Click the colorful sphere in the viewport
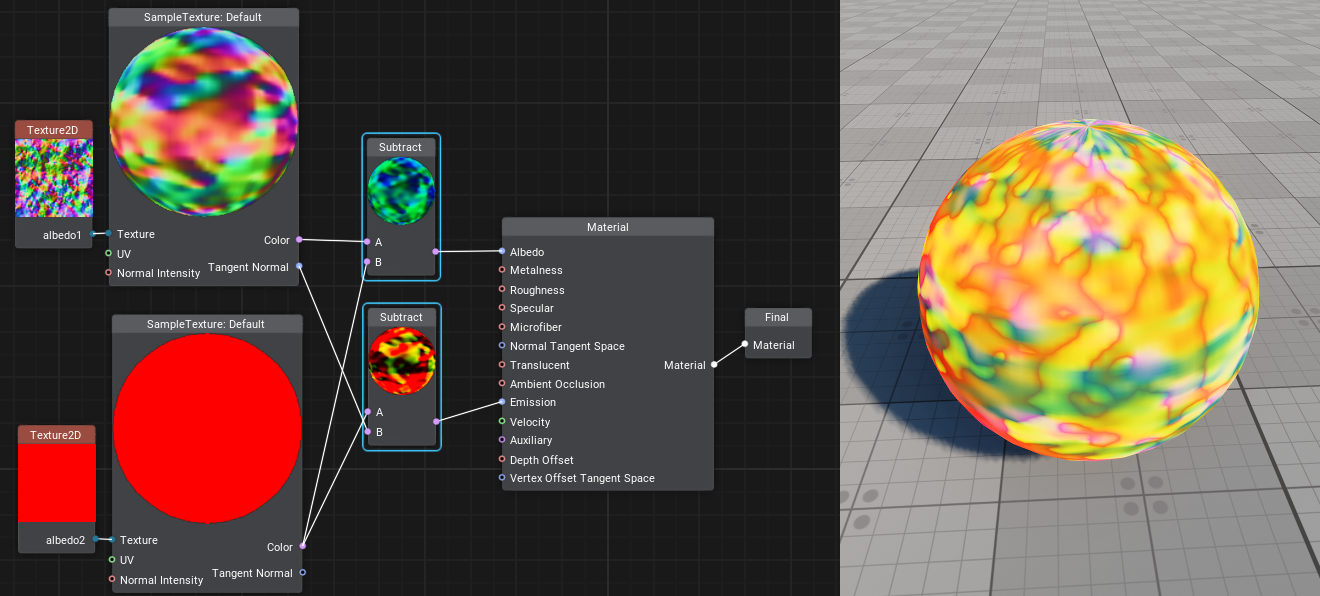1320x596 pixels. pyautogui.click(x=1088, y=290)
